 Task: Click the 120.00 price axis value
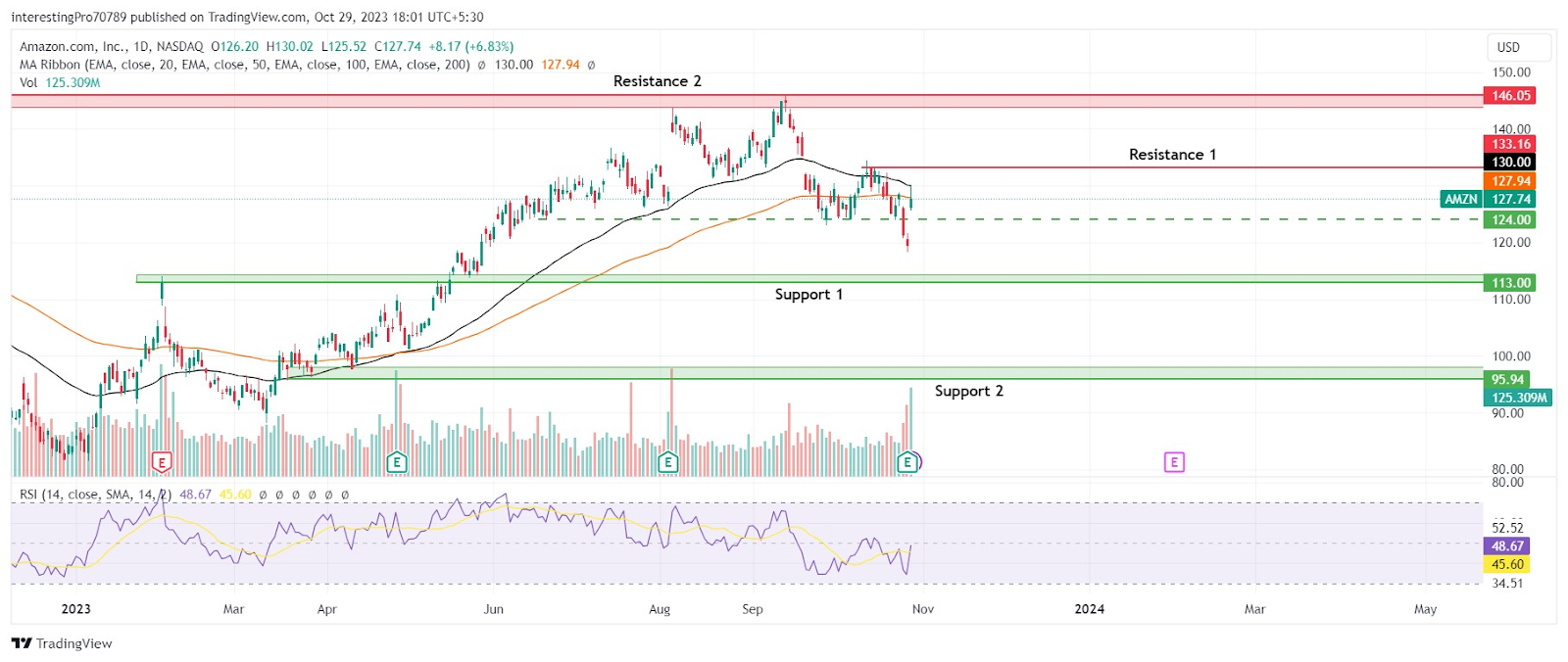(1511, 242)
